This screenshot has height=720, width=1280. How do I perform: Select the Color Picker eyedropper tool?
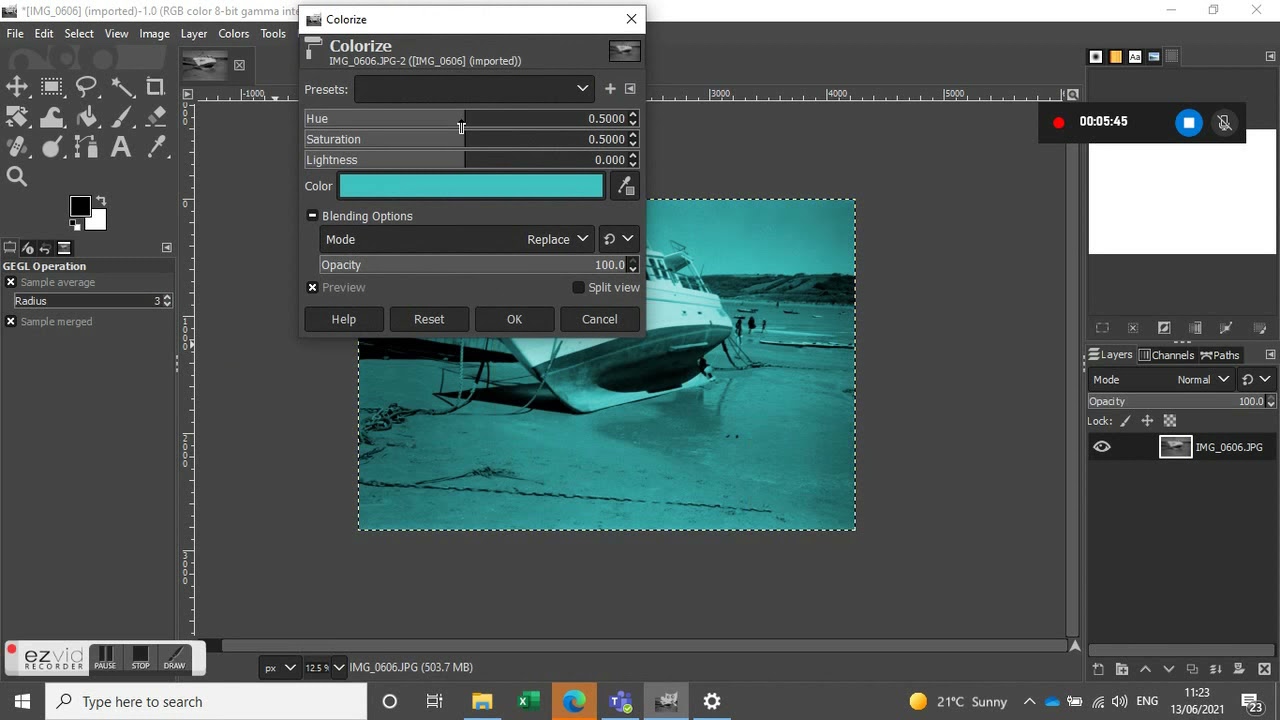pyautogui.click(x=156, y=147)
